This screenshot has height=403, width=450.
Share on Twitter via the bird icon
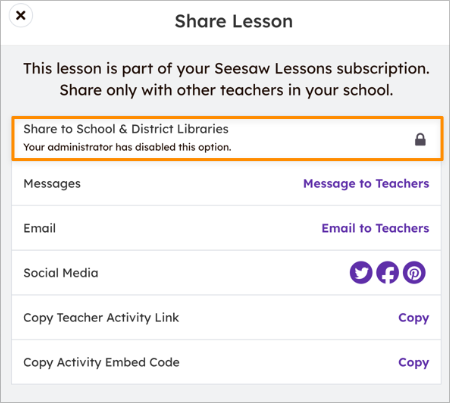pos(361,273)
